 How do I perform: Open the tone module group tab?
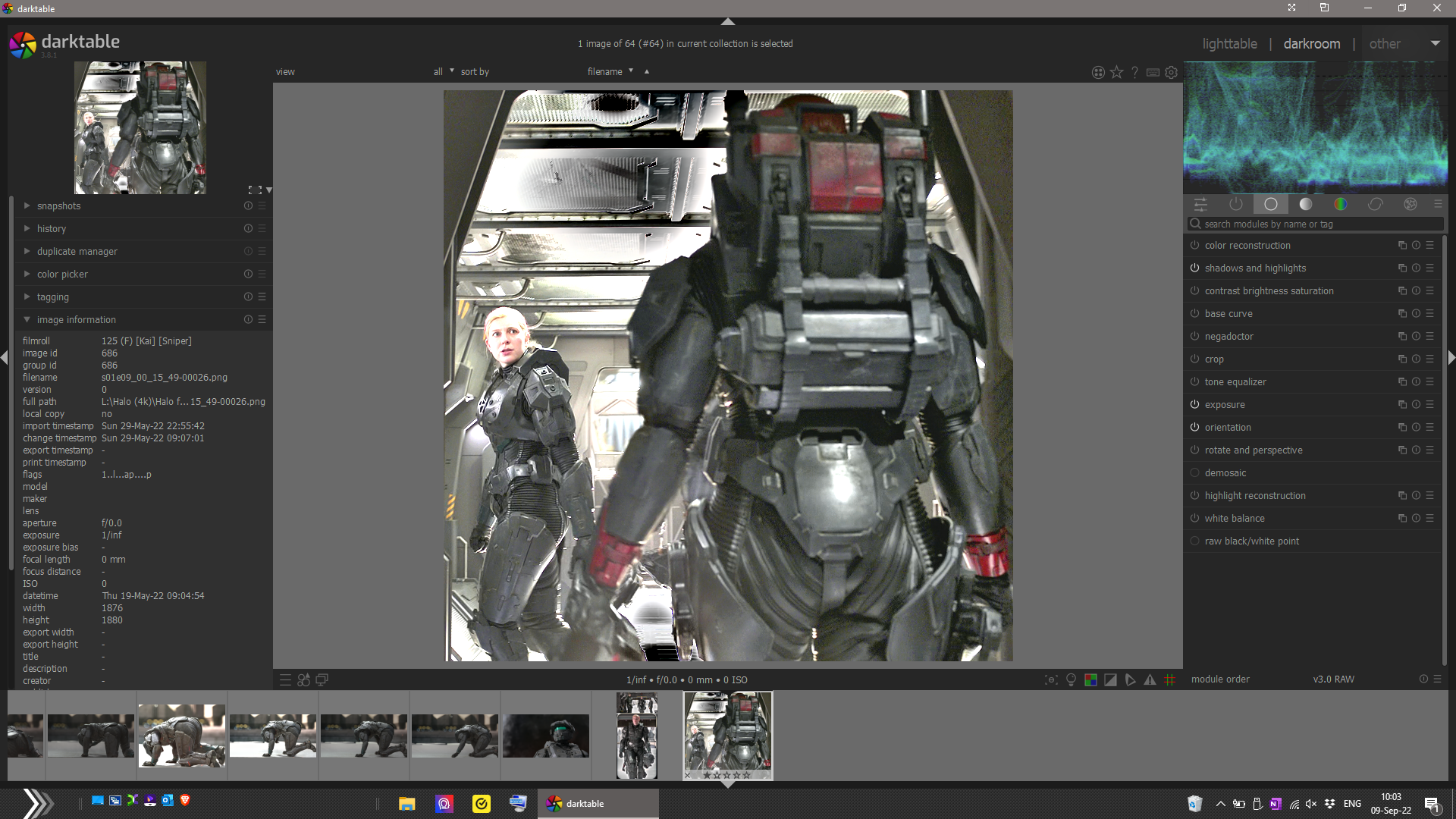(x=1305, y=204)
